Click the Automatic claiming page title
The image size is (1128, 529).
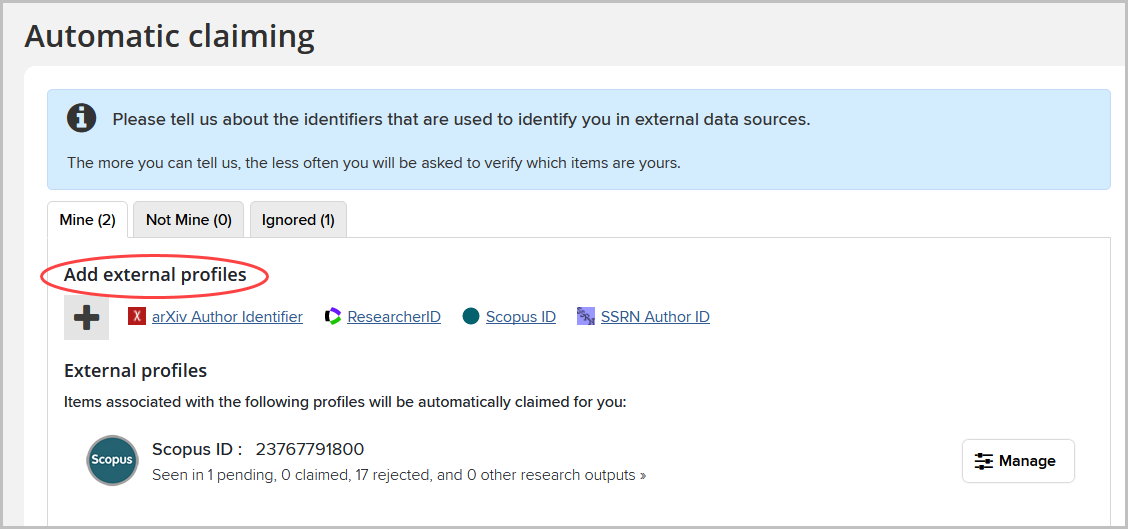pyautogui.click(x=169, y=37)
